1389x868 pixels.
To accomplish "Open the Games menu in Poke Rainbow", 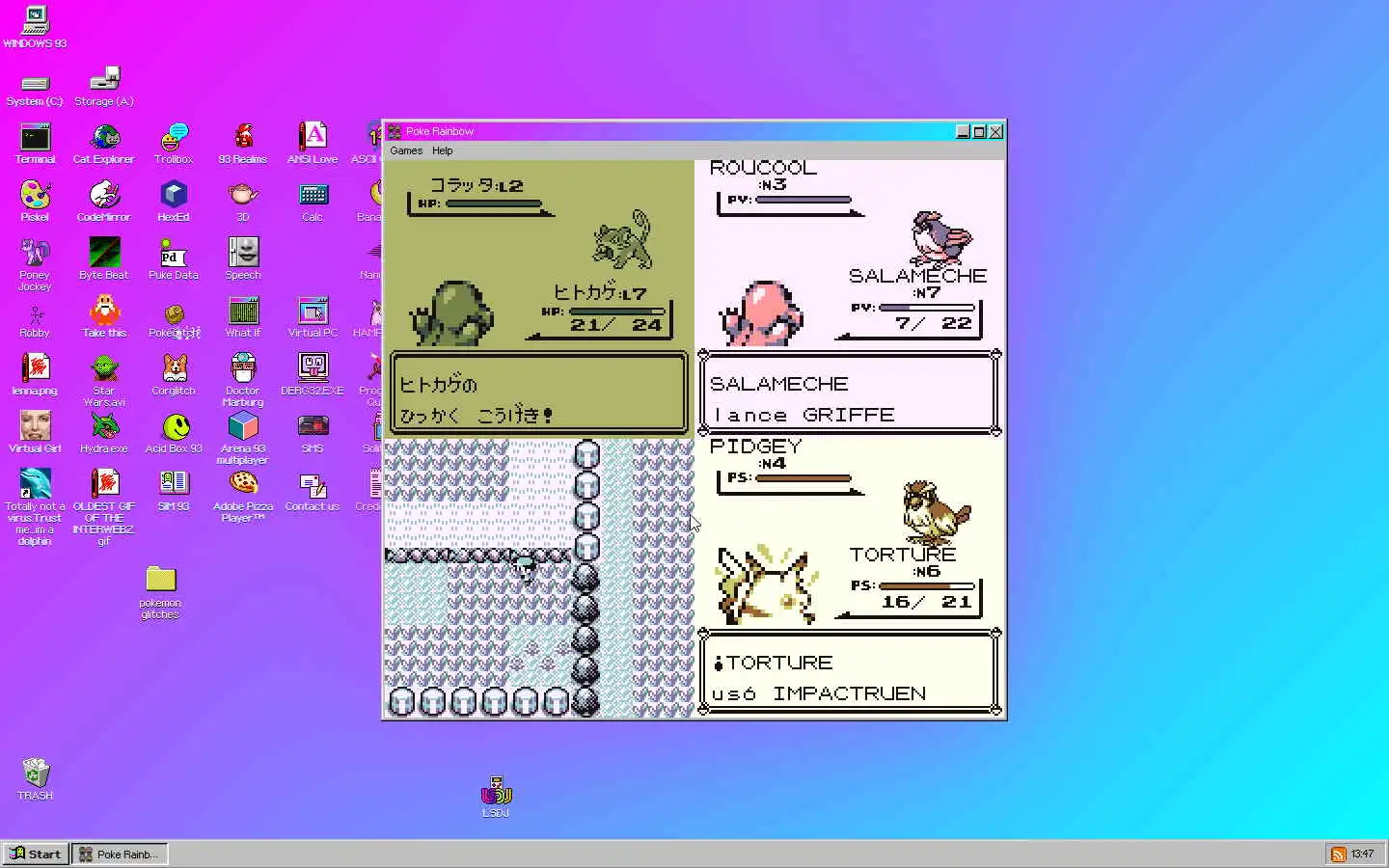I will pyautogui.click(x=406, y=150).
